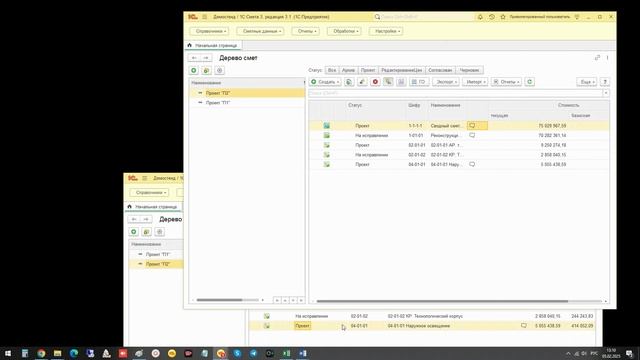Click the green add button above front tree panel
This screenshot has width=640, height=360.
(x=194, y=71)
